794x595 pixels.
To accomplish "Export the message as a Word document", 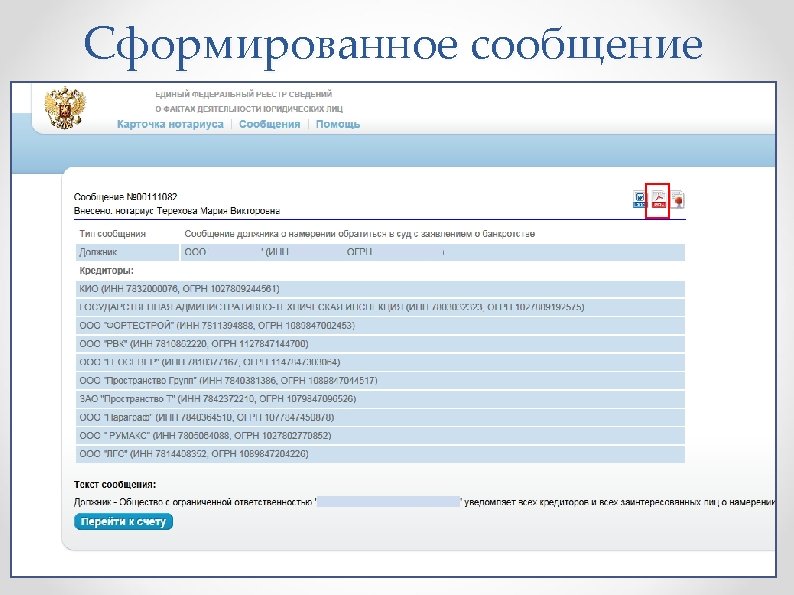I will click(x=639, y=199).
